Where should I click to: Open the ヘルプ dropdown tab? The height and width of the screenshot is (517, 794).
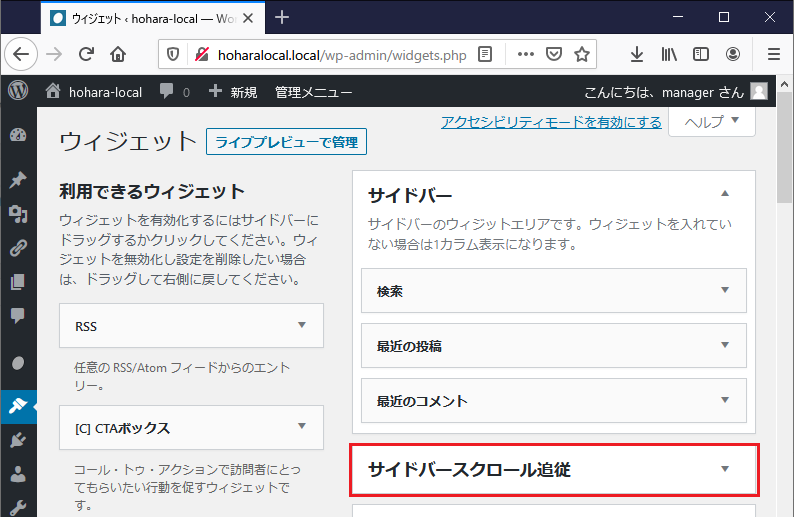[x=712, y=121]
